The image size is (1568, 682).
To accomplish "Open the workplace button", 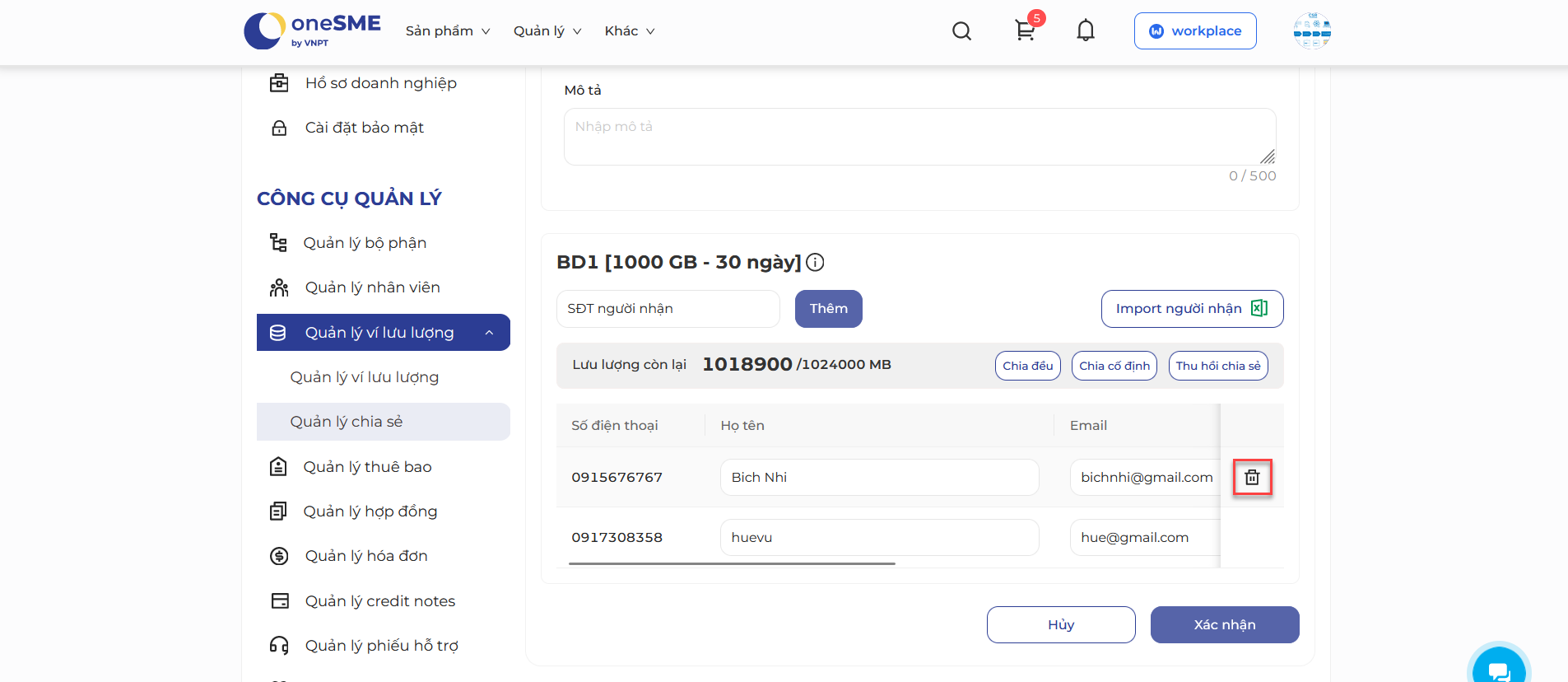I will coord(1195,31).
